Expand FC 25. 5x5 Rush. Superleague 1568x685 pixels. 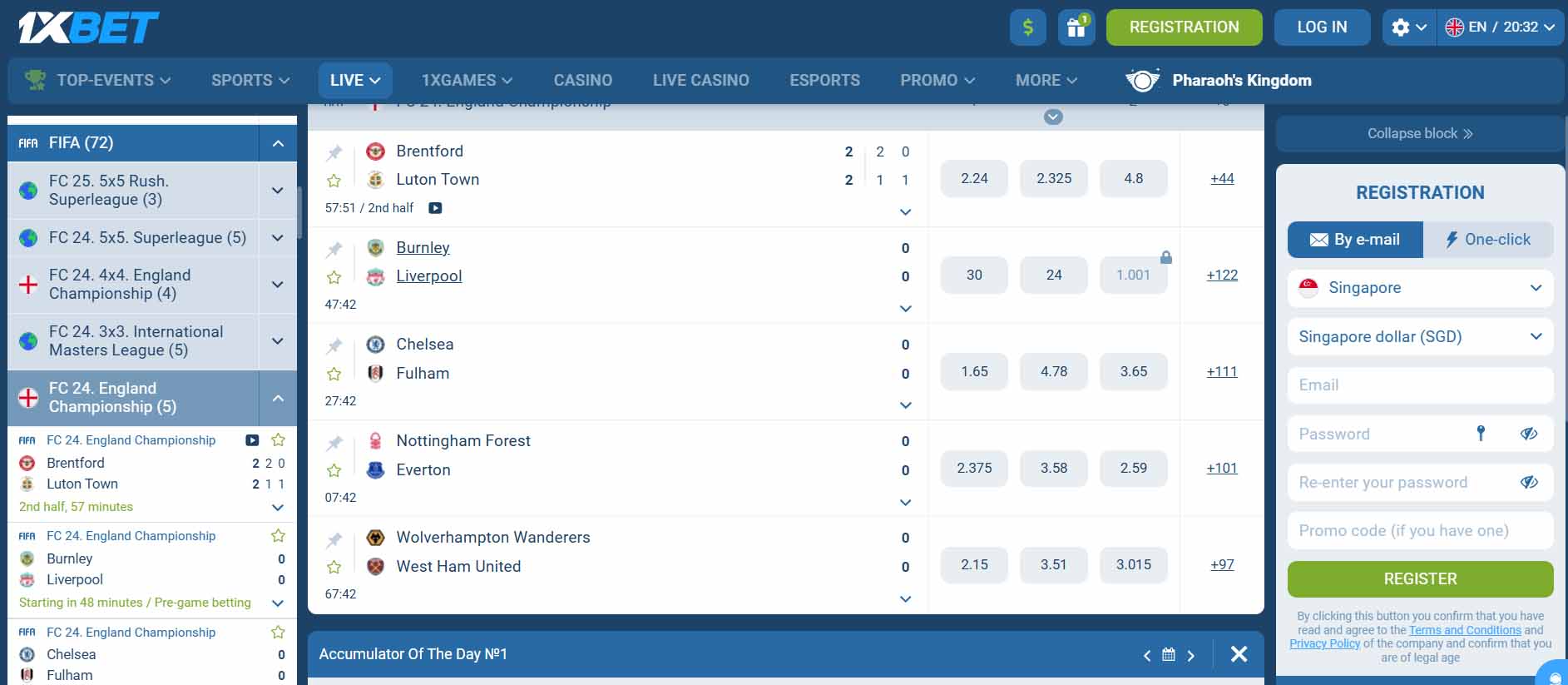coord(278,190)
